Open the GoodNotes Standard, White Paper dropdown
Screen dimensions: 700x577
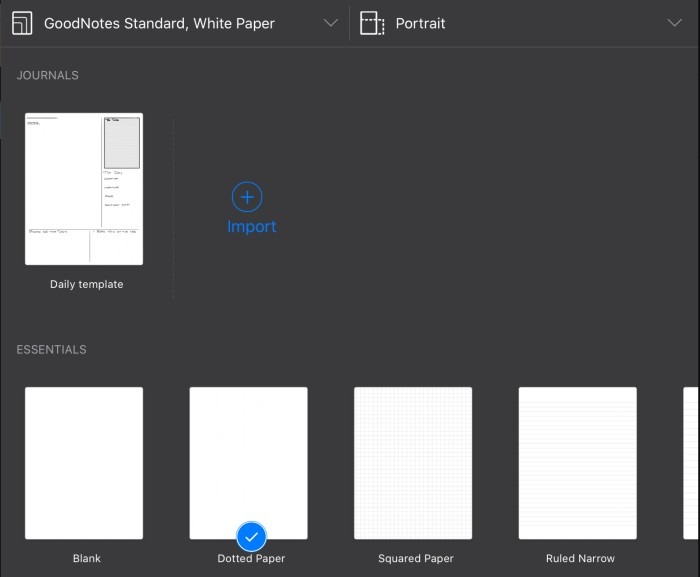pyautogui.click(x=175, y=23)
